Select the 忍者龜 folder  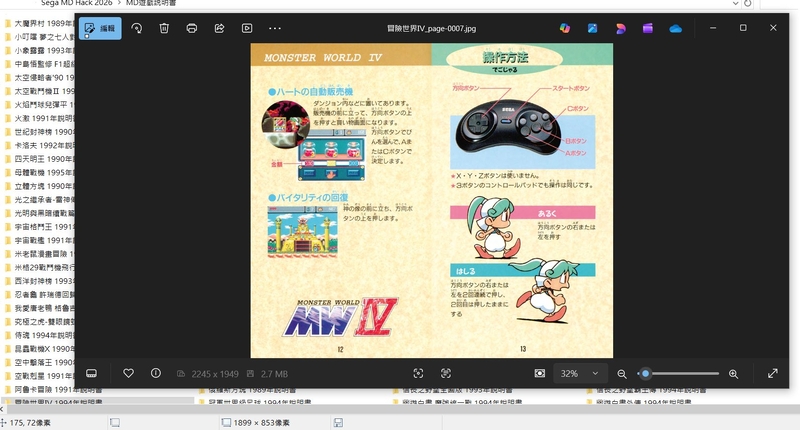click(40, 295)
